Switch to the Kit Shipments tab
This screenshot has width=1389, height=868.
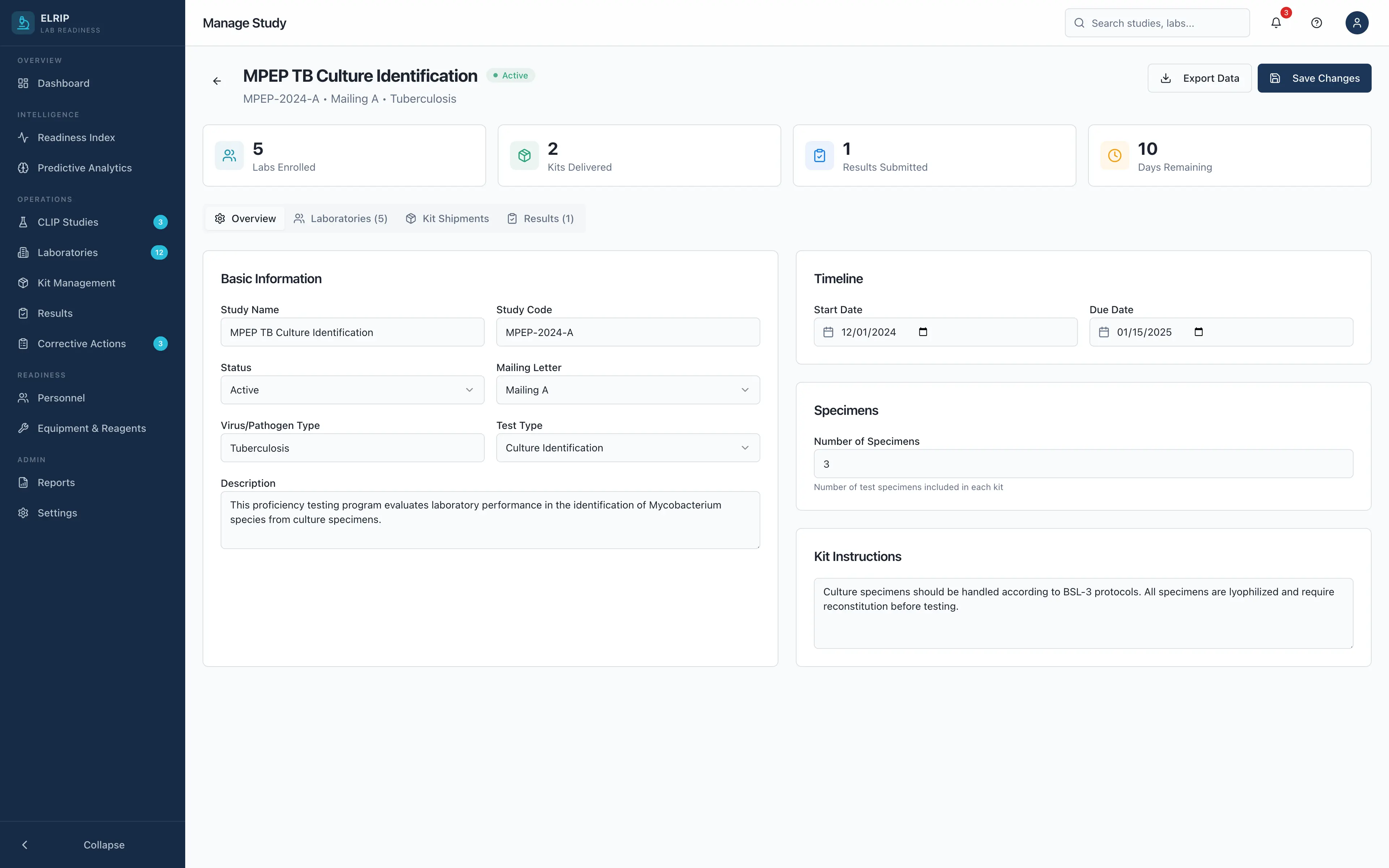point(447,218)
